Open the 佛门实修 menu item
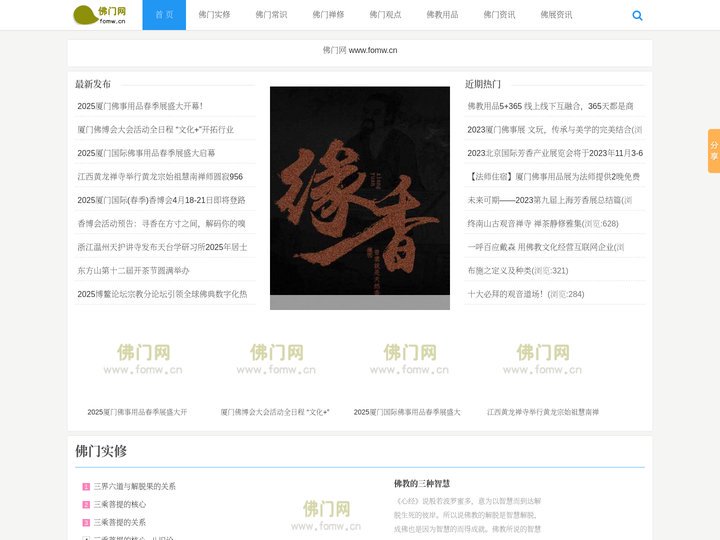The image size is (720, 540). [214, 15]
